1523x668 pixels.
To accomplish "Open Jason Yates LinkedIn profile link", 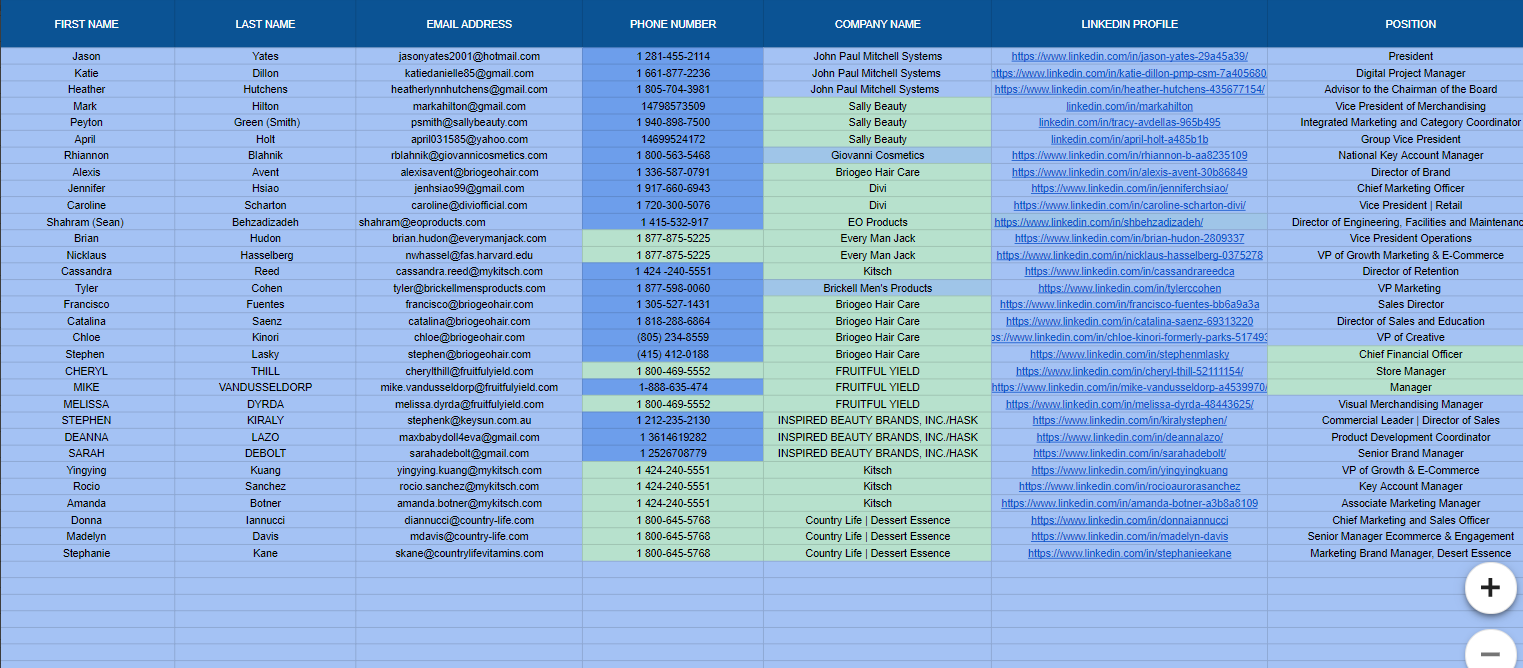I will pos(1130,57).
